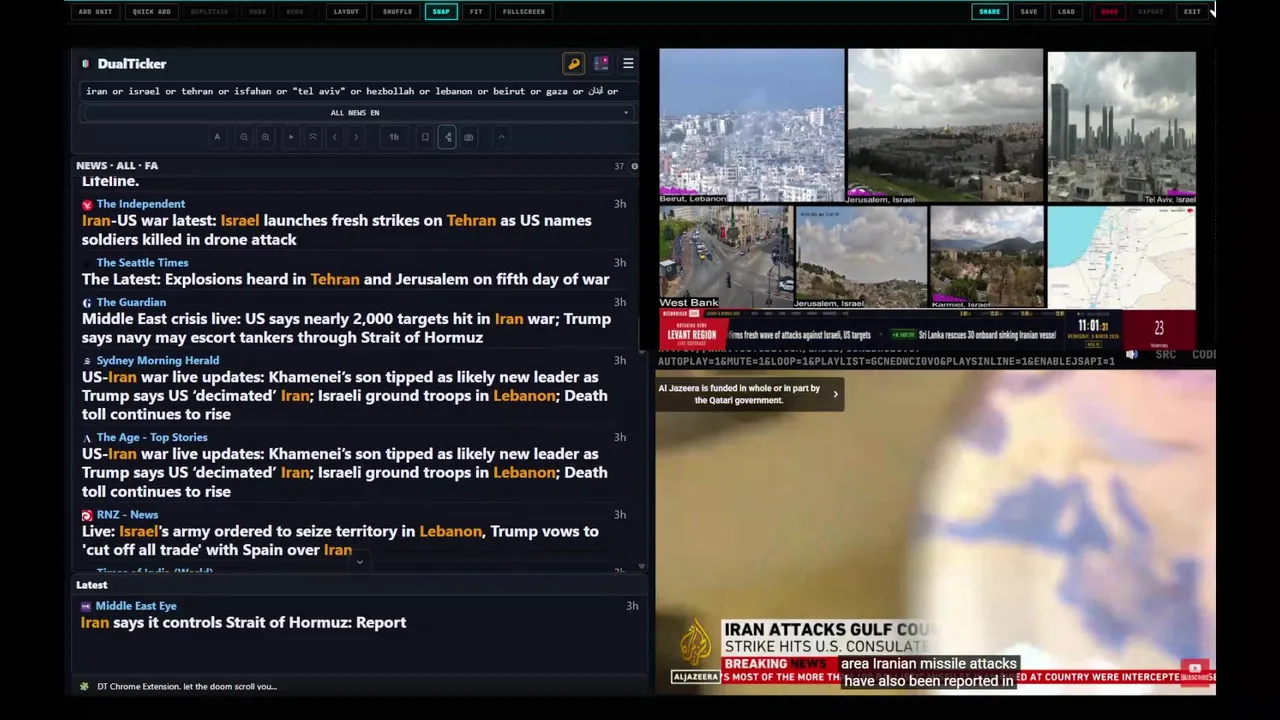1280x720 pixels.
Task: Open the ALL NEWS EN dropdown
Action: [x=357, y=113]
